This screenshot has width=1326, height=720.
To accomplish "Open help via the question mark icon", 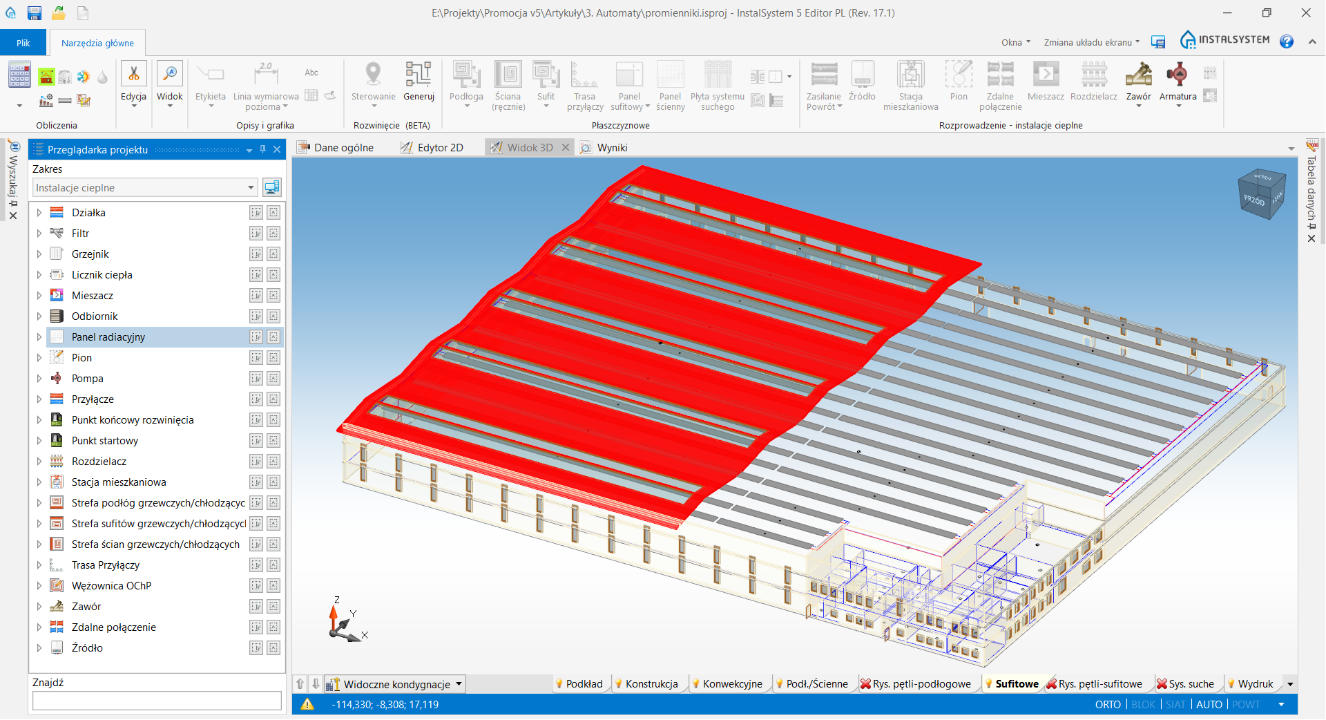I will pos(1287,41).
